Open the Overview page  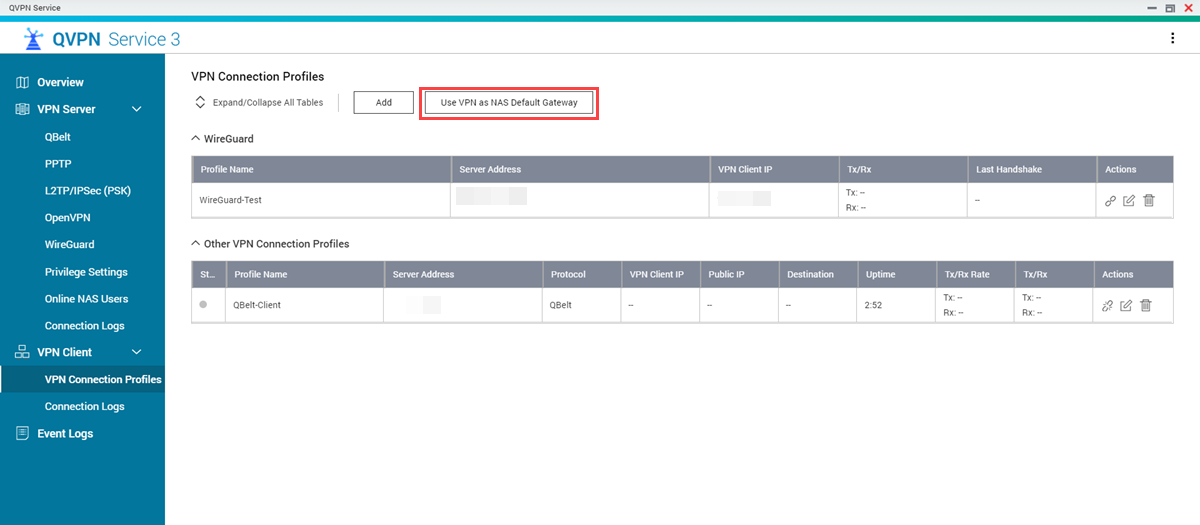pos(60,82)
